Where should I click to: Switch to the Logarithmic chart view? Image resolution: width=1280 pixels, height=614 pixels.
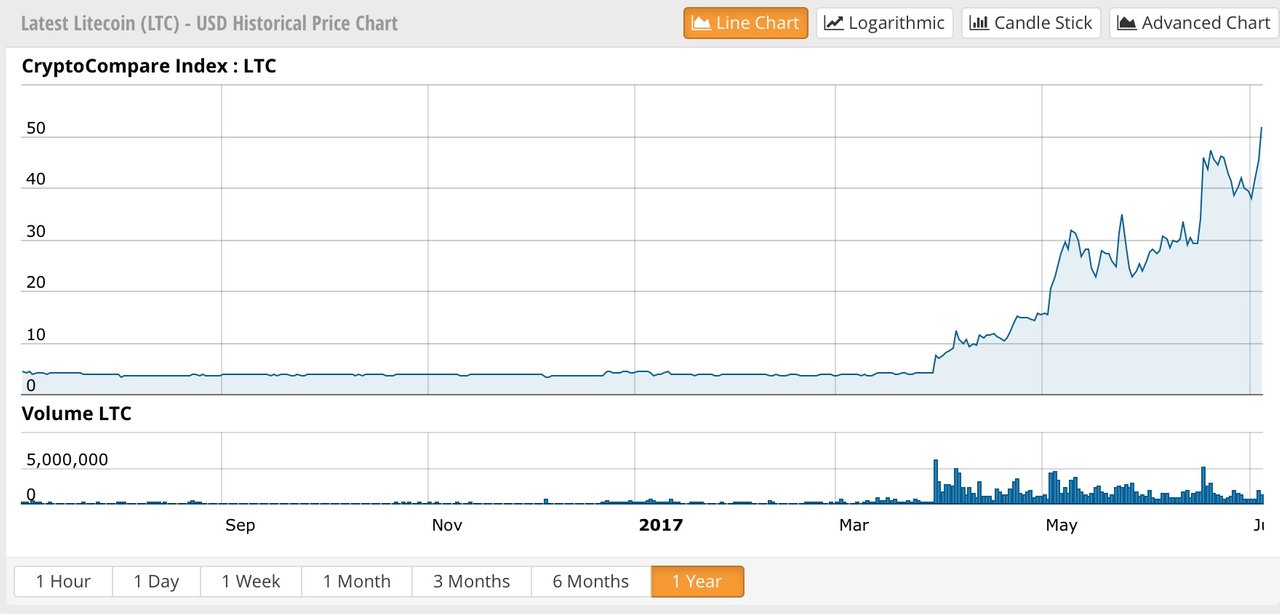885,23
